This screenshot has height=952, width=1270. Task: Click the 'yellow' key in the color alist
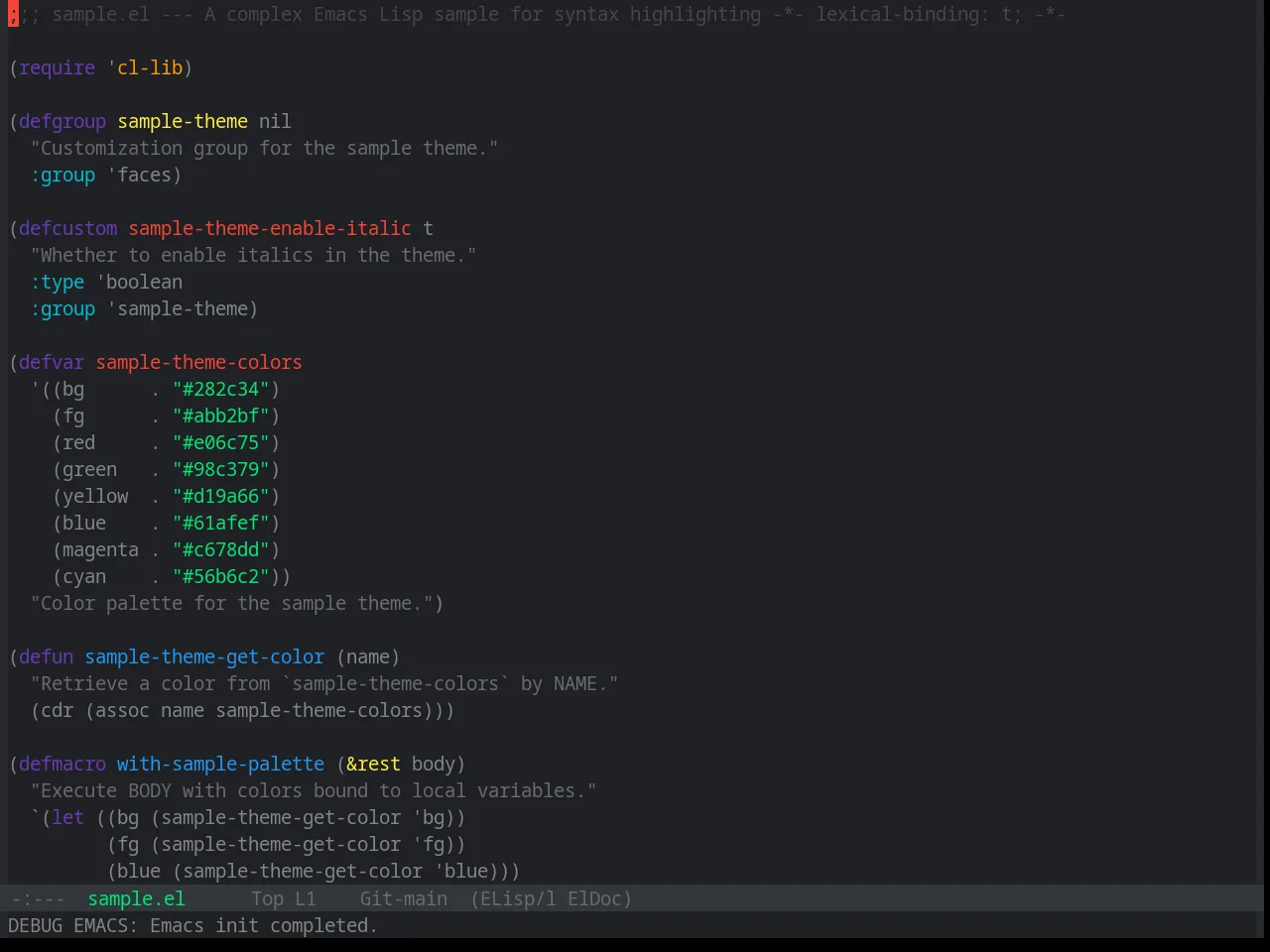pyautogui.click(x=95, y=496)
